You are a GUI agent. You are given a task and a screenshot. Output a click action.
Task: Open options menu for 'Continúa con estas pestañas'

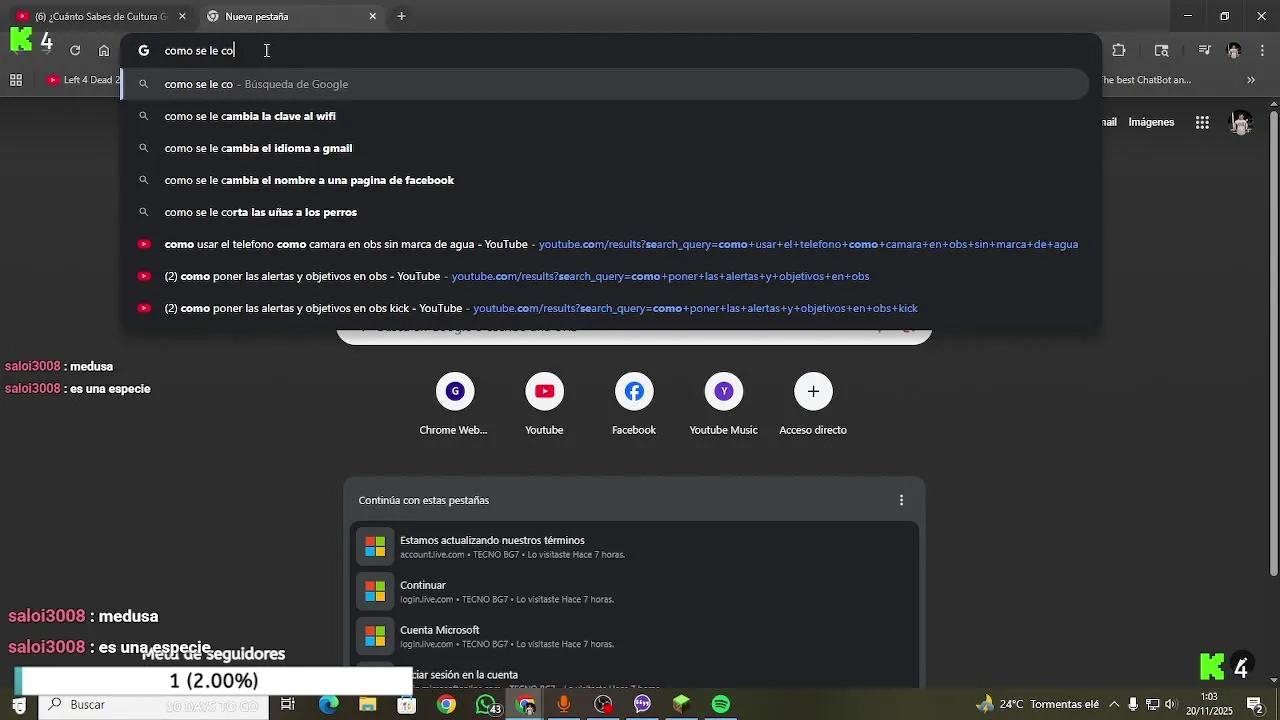[901, 500]
